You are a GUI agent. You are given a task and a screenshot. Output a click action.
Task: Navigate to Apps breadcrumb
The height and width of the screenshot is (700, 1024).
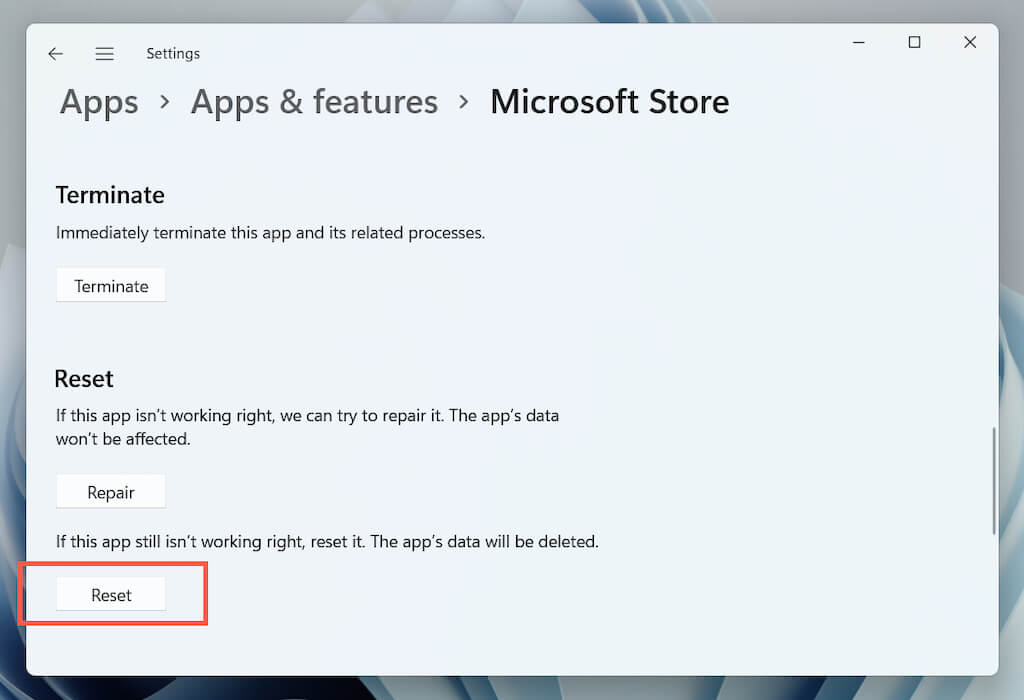pyautogui.click(x=99, y=103)
